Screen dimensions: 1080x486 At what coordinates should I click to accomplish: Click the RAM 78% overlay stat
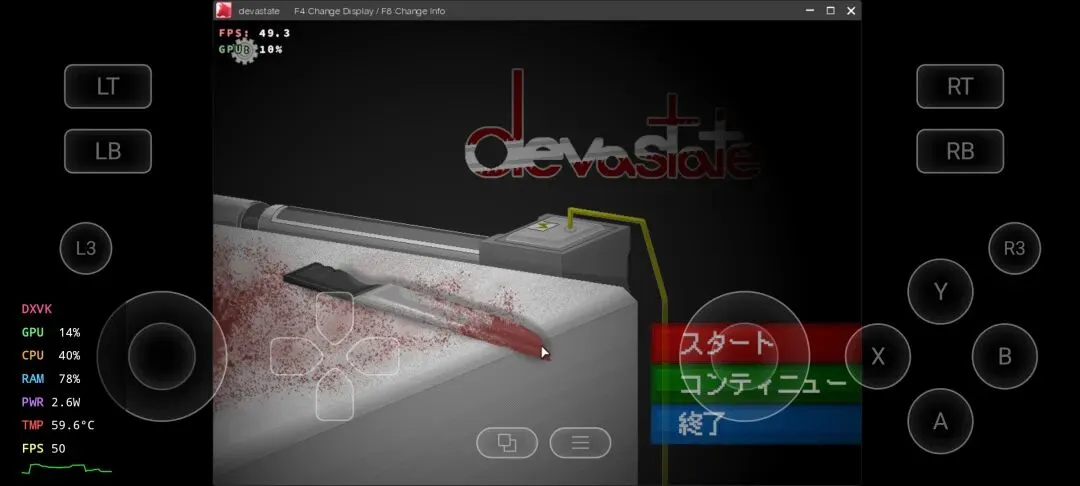[51, 379]
